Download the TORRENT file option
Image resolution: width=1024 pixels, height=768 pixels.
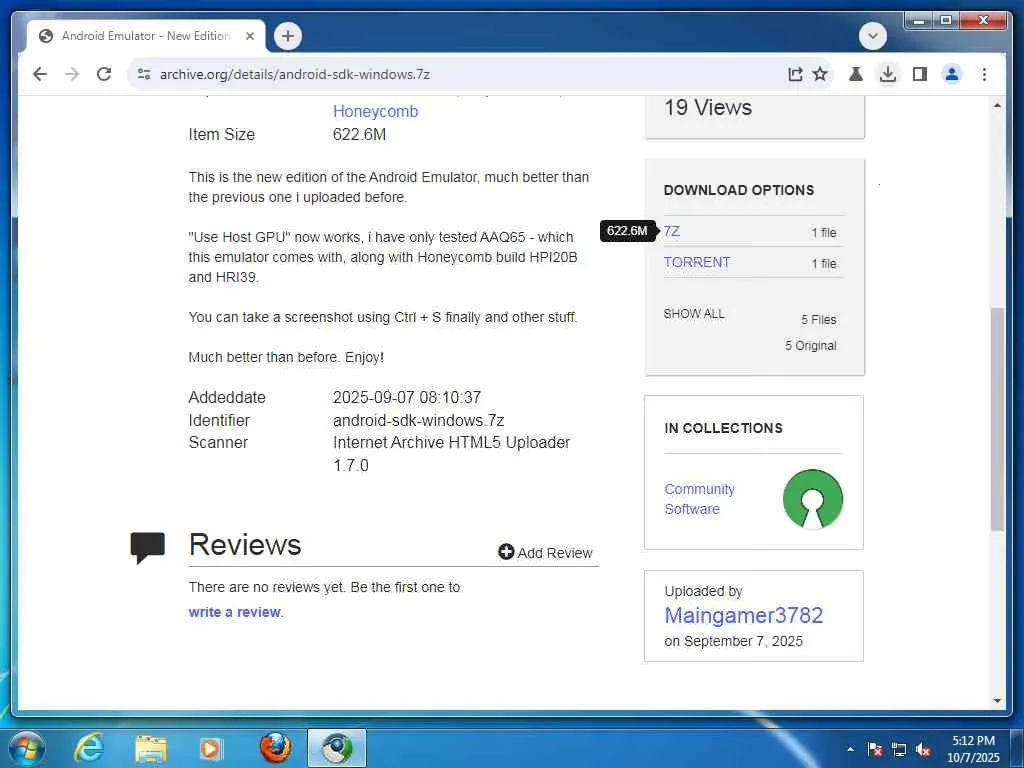click(x=697, y=262)
